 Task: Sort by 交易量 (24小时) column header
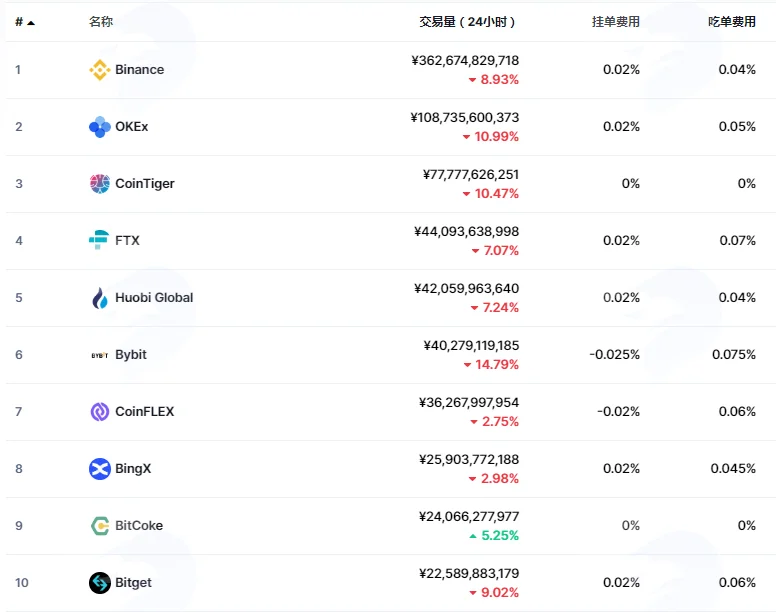click(x=467, y=22)
